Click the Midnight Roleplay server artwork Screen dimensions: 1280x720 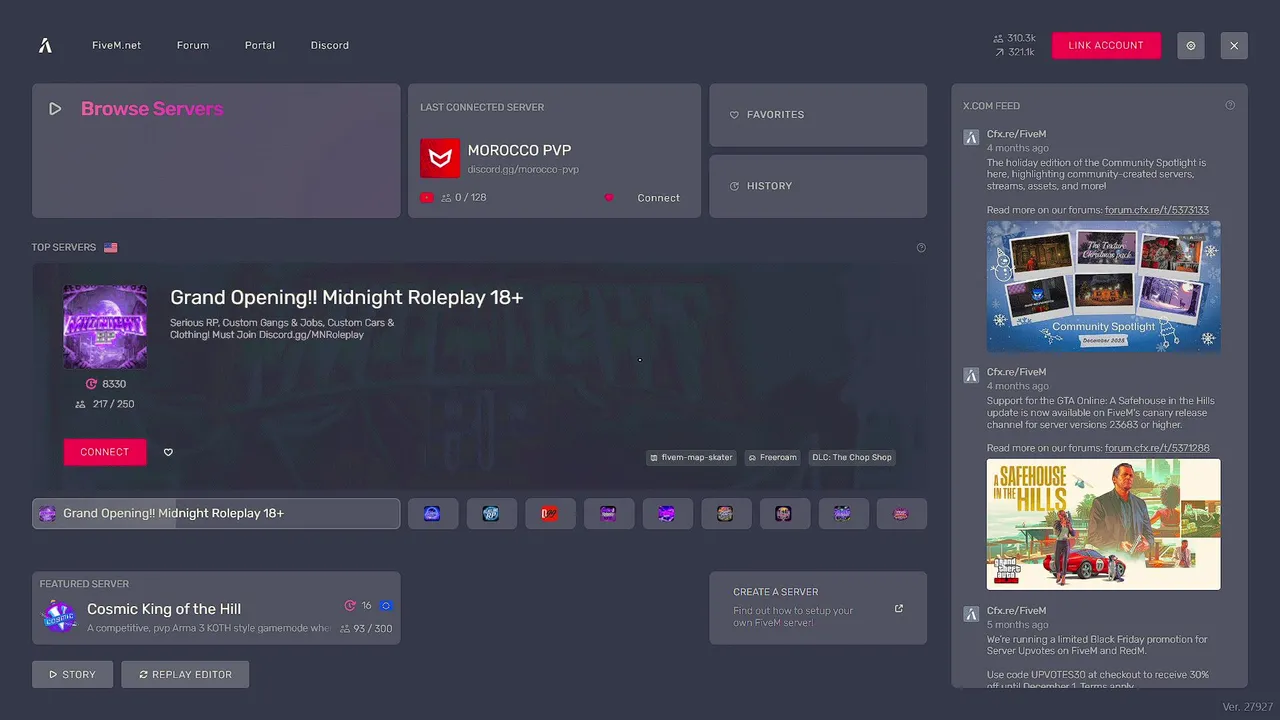click(x=105, y=327)
